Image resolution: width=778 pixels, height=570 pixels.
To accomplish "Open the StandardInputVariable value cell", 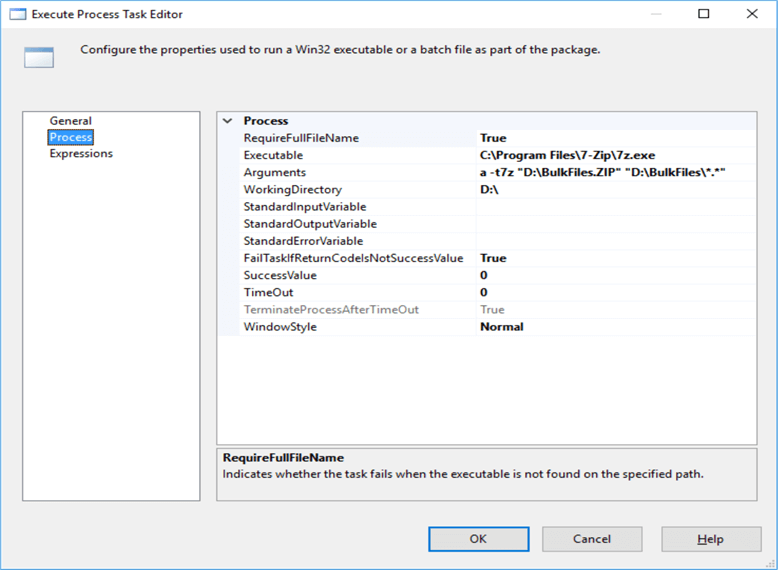I will (x=615, y=206).
